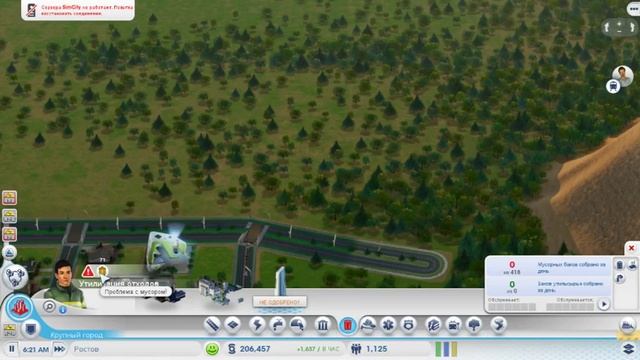Click the recycling bins collected row

[549, 286]
